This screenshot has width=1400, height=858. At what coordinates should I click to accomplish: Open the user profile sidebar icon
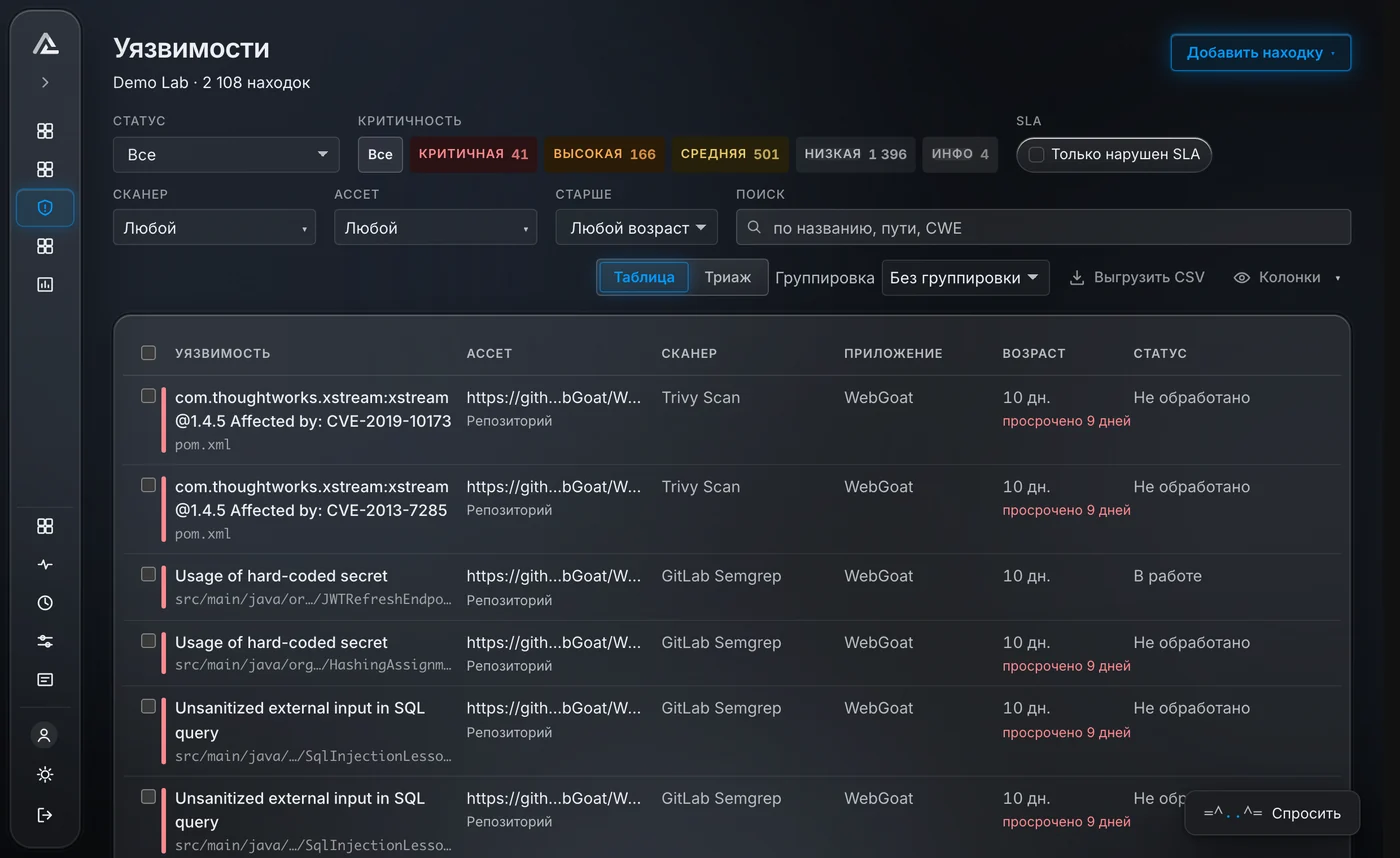point(44,735)
